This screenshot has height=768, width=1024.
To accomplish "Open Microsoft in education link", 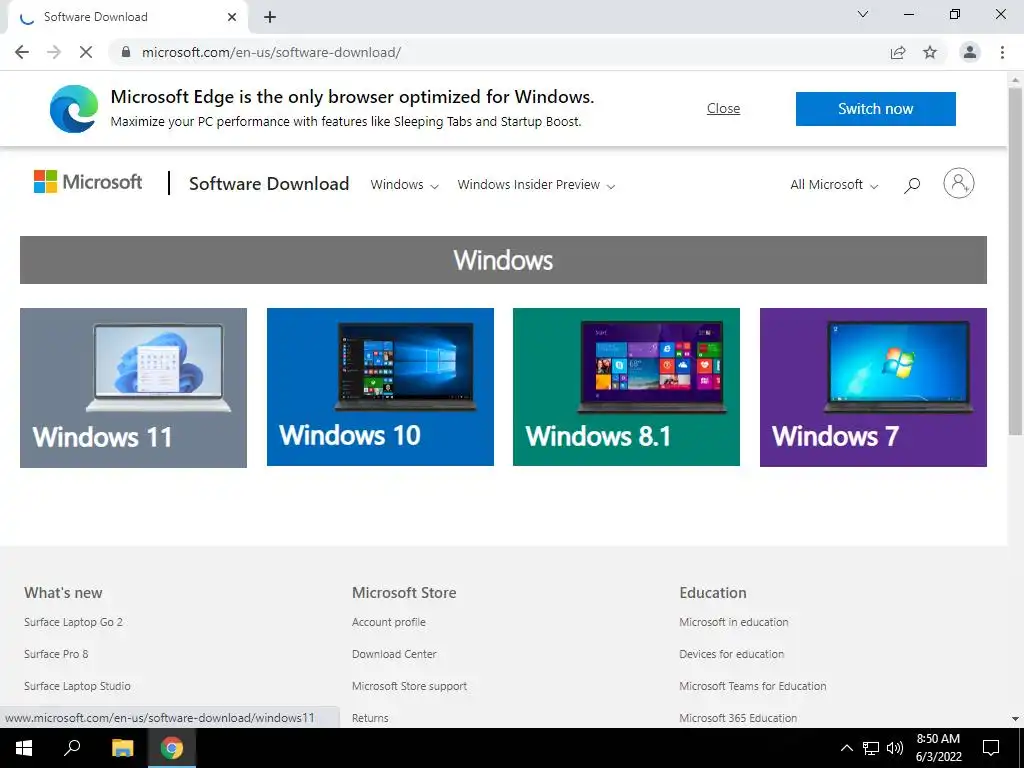I will tap(733, 622).
